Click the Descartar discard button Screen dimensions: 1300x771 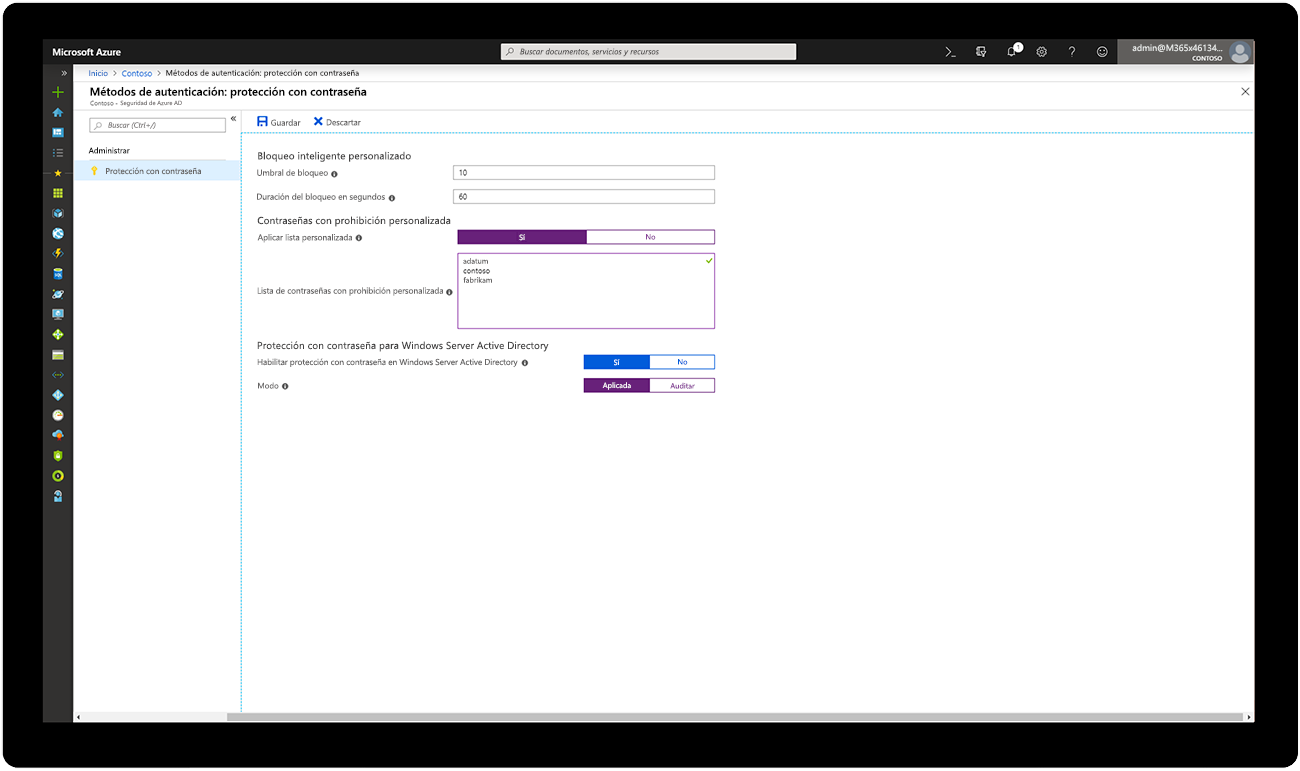point(337,122)
